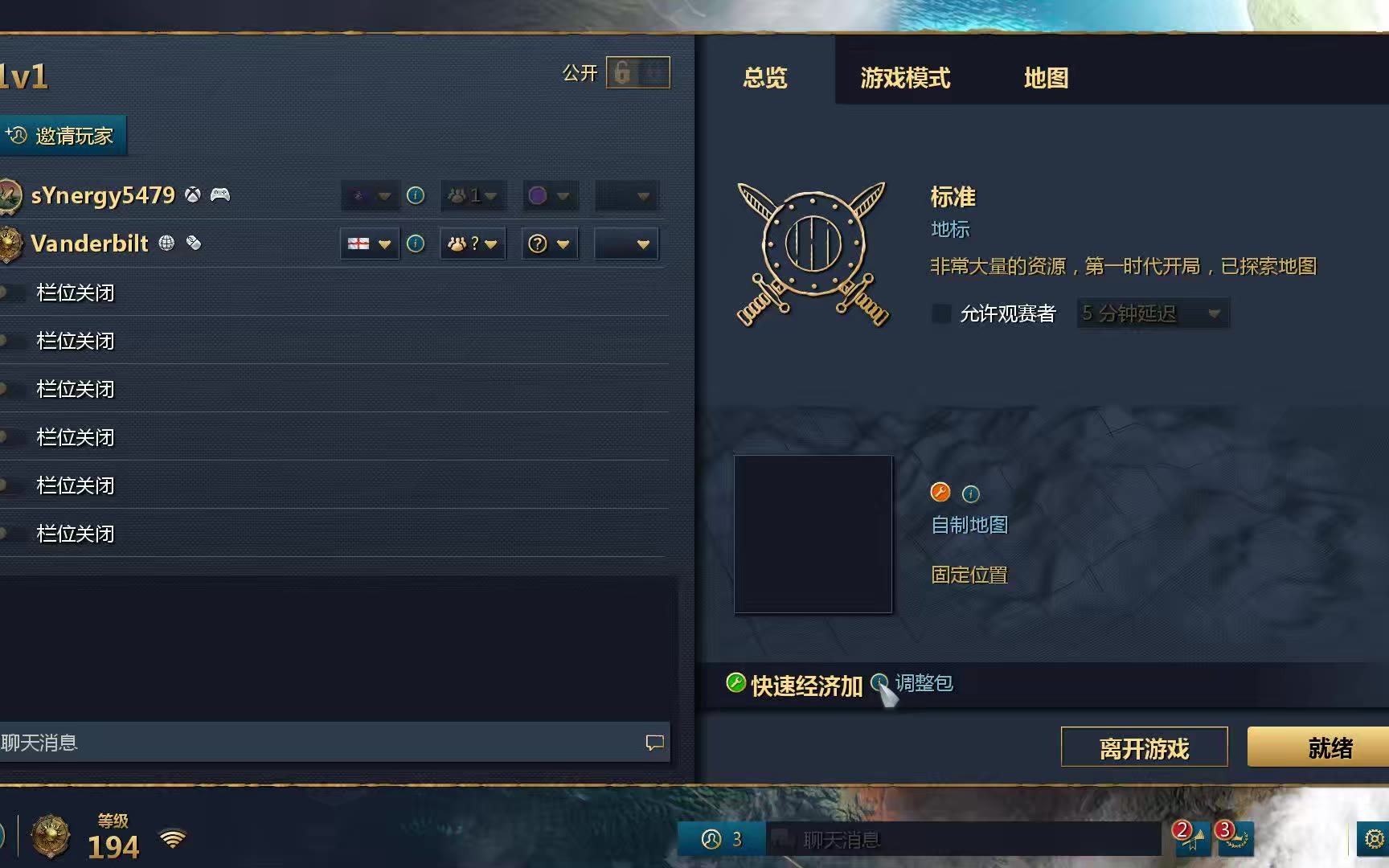Image resolution: width=1389 pixels, height=868 pixels.
Task: Click the info icon next to the map wrench
Action: [x=971, y=493]
